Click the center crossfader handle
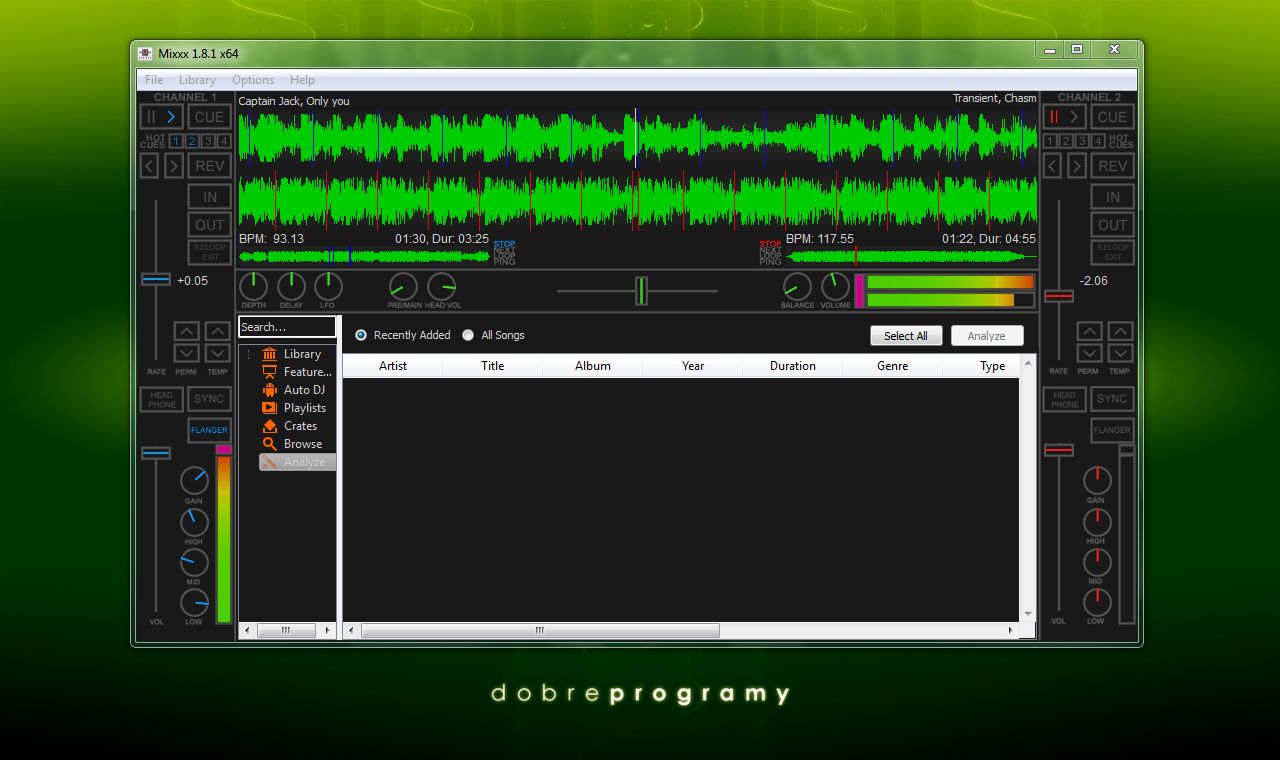1280x760 pixels. [641, 291]
